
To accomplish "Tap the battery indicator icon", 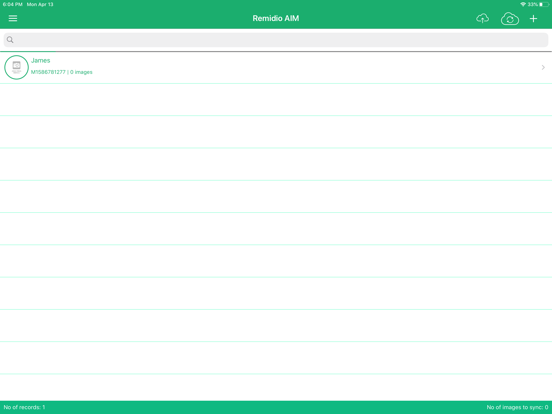I will 544,4.
